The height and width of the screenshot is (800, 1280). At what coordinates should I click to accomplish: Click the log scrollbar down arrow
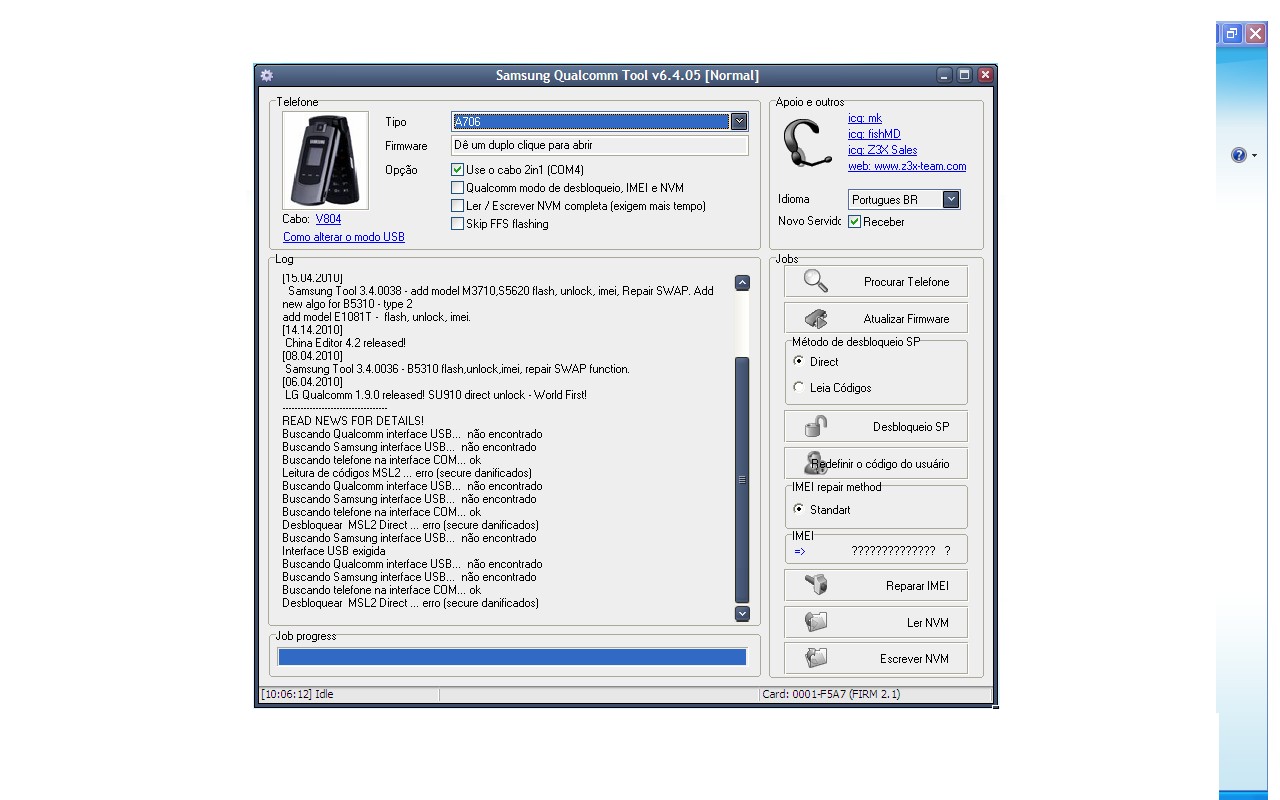pyautogui.click(x=742, y=613)
